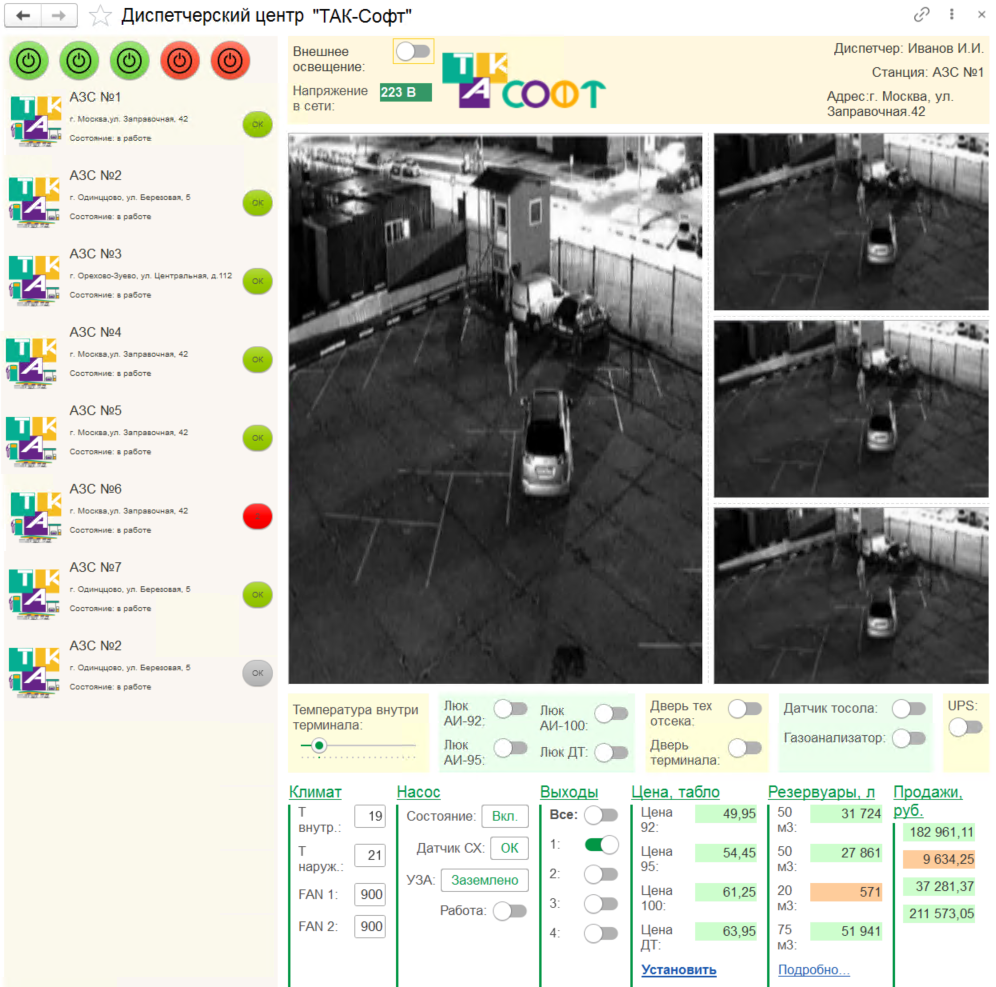Select the АЗС №6 station name
996x987 pixels.
point(95,489)
